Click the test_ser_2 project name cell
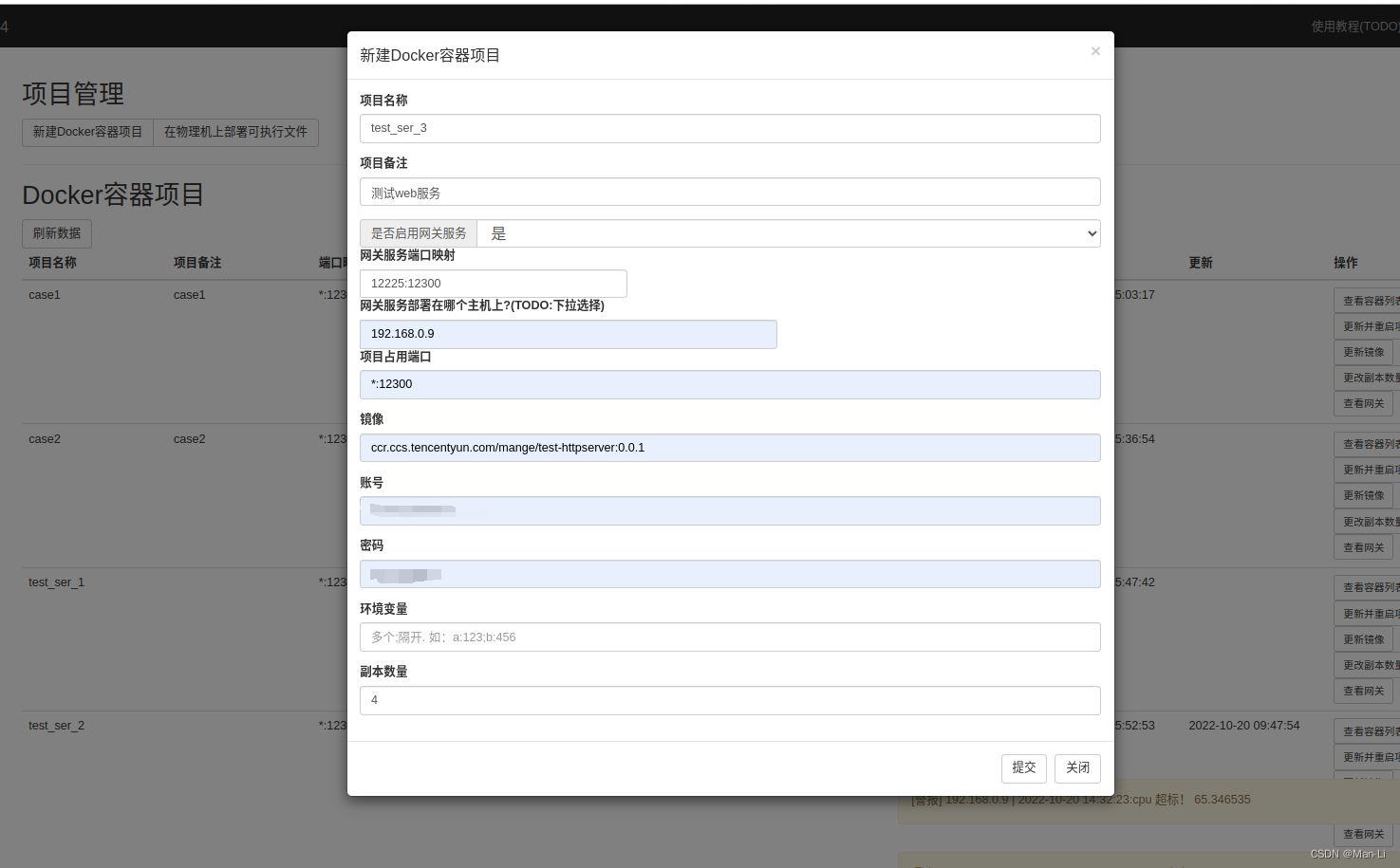This screenshot has height=868, width=1400. (57, 726)
